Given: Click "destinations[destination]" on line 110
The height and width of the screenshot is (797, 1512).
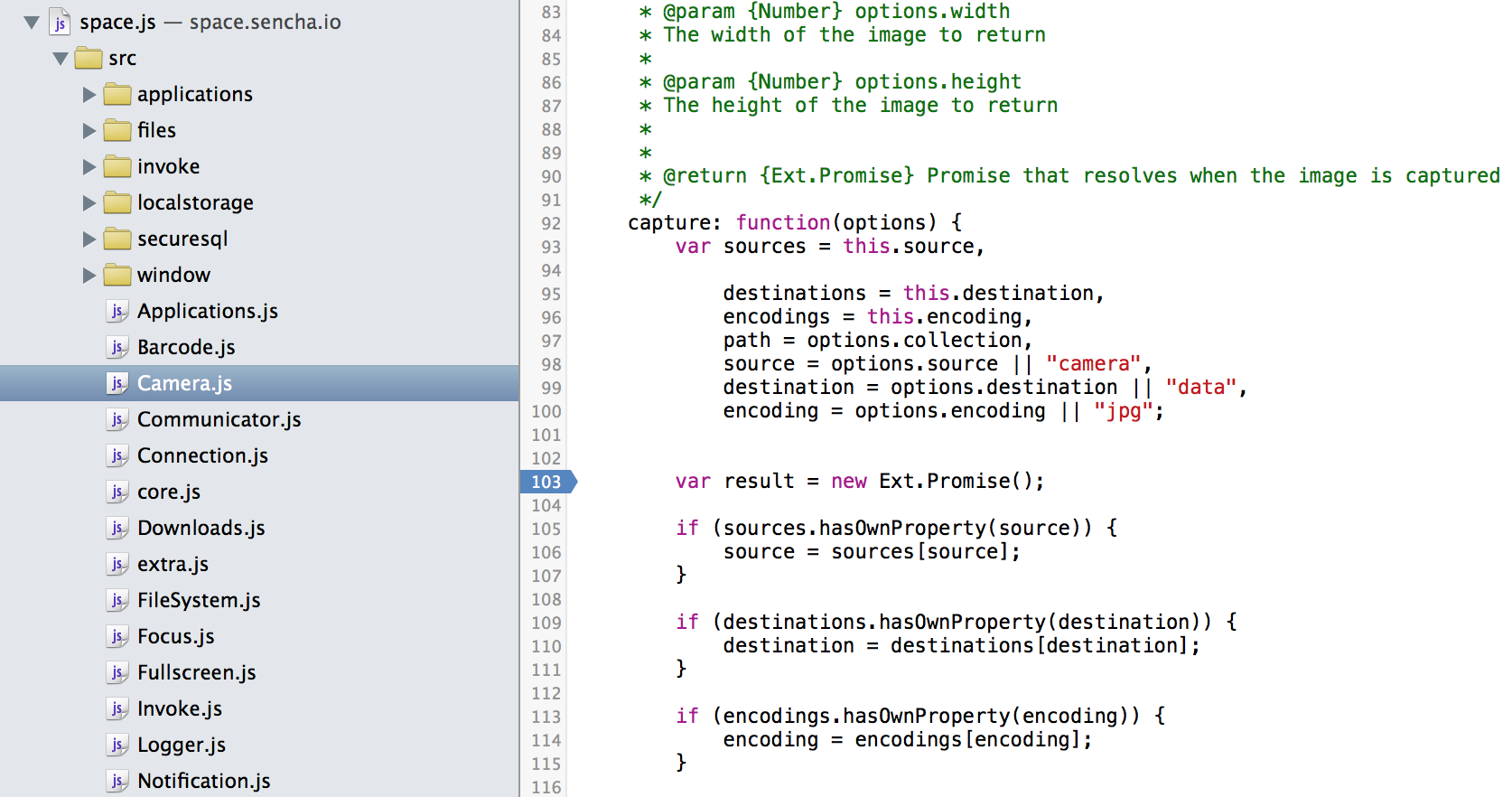Looking at the screenshot, I should click(x=1040, y=646).
